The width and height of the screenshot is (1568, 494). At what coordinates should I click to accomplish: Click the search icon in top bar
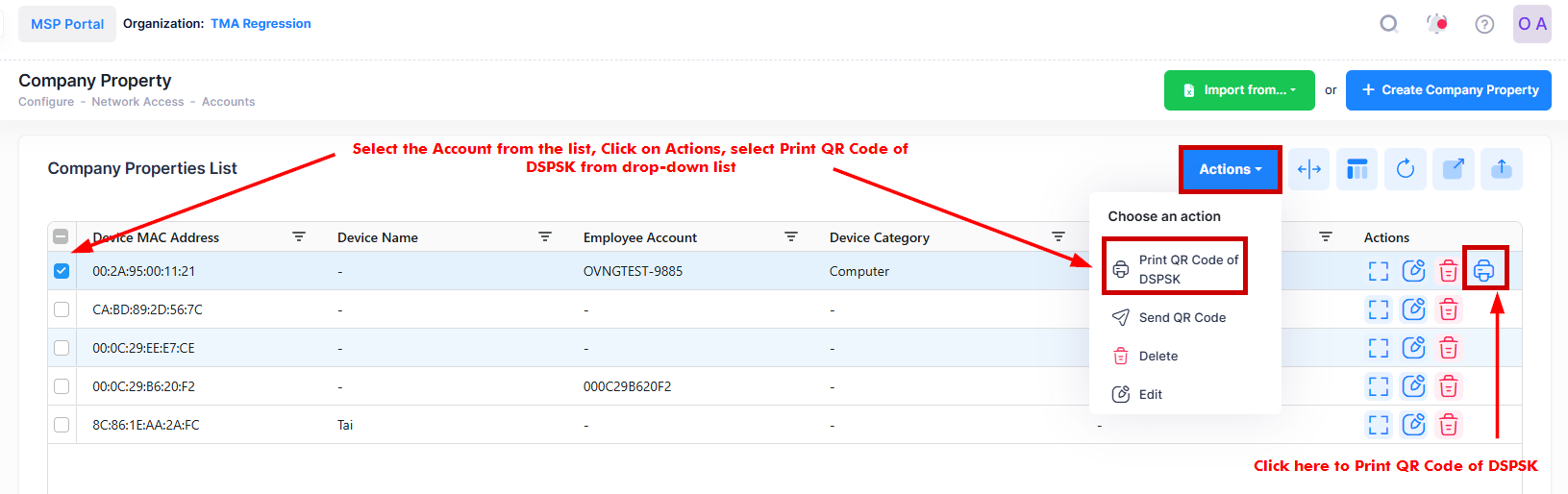(1388, 24)
